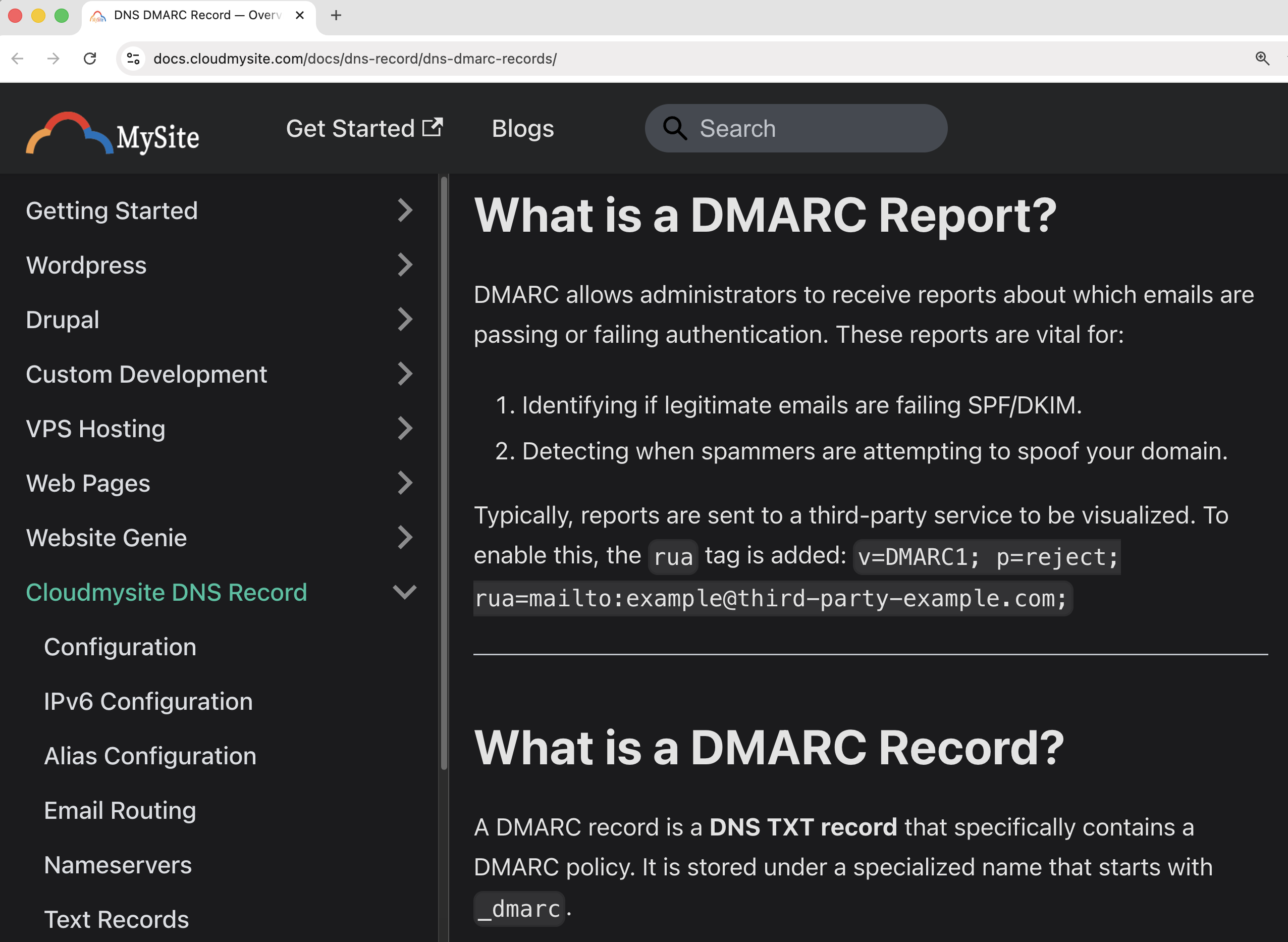This screenshot has width=1288, height=942.
Task: Click the zoom magnifier icon in address bar
Action: (1262, 59)
